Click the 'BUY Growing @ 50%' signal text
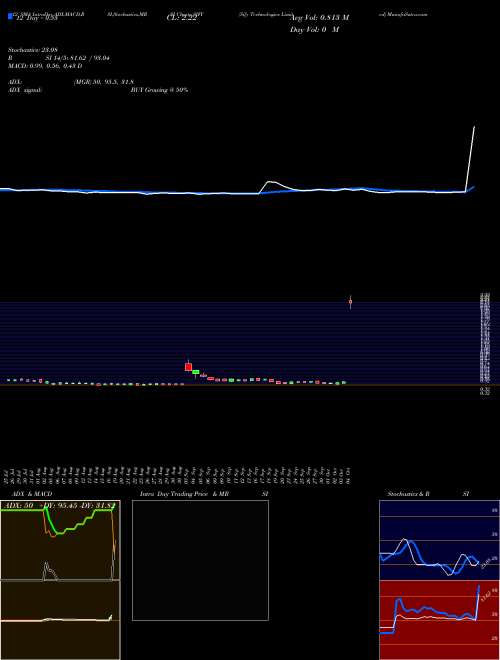The width and height of the screenshot is (500, 660). pyautogui.click(x=159, y=90)
